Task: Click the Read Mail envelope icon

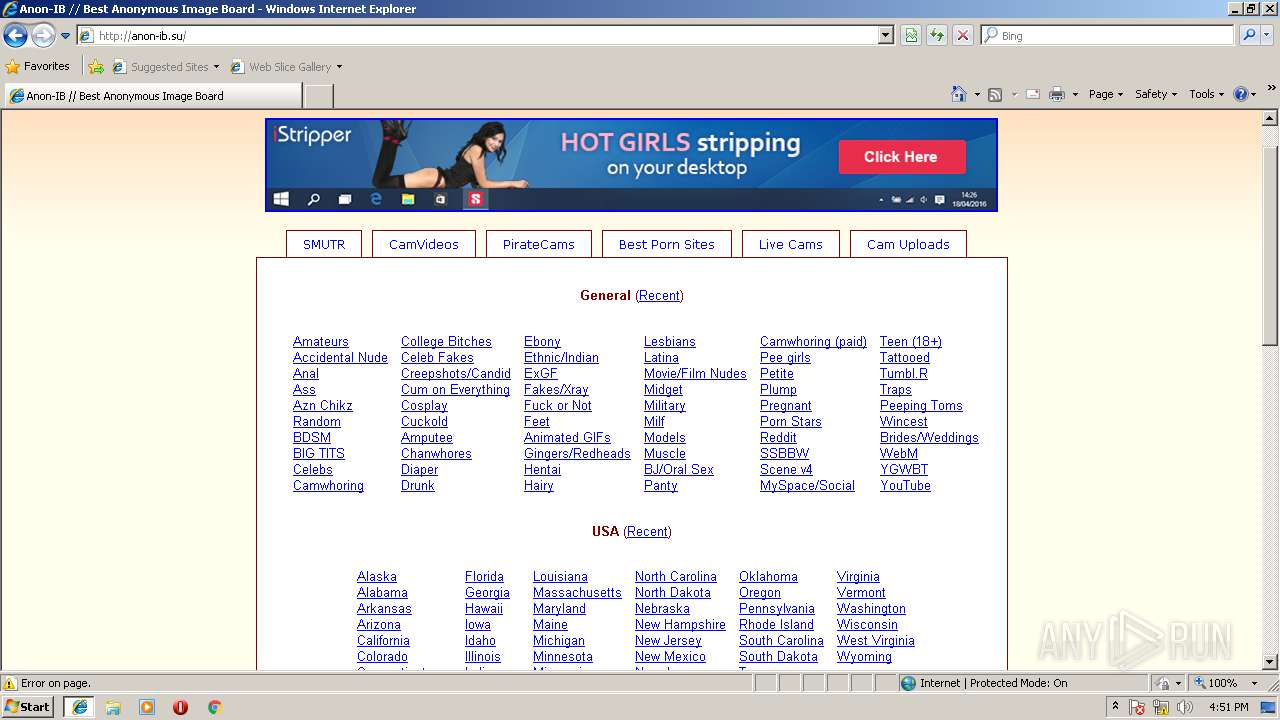Action: click(1033, 94)
